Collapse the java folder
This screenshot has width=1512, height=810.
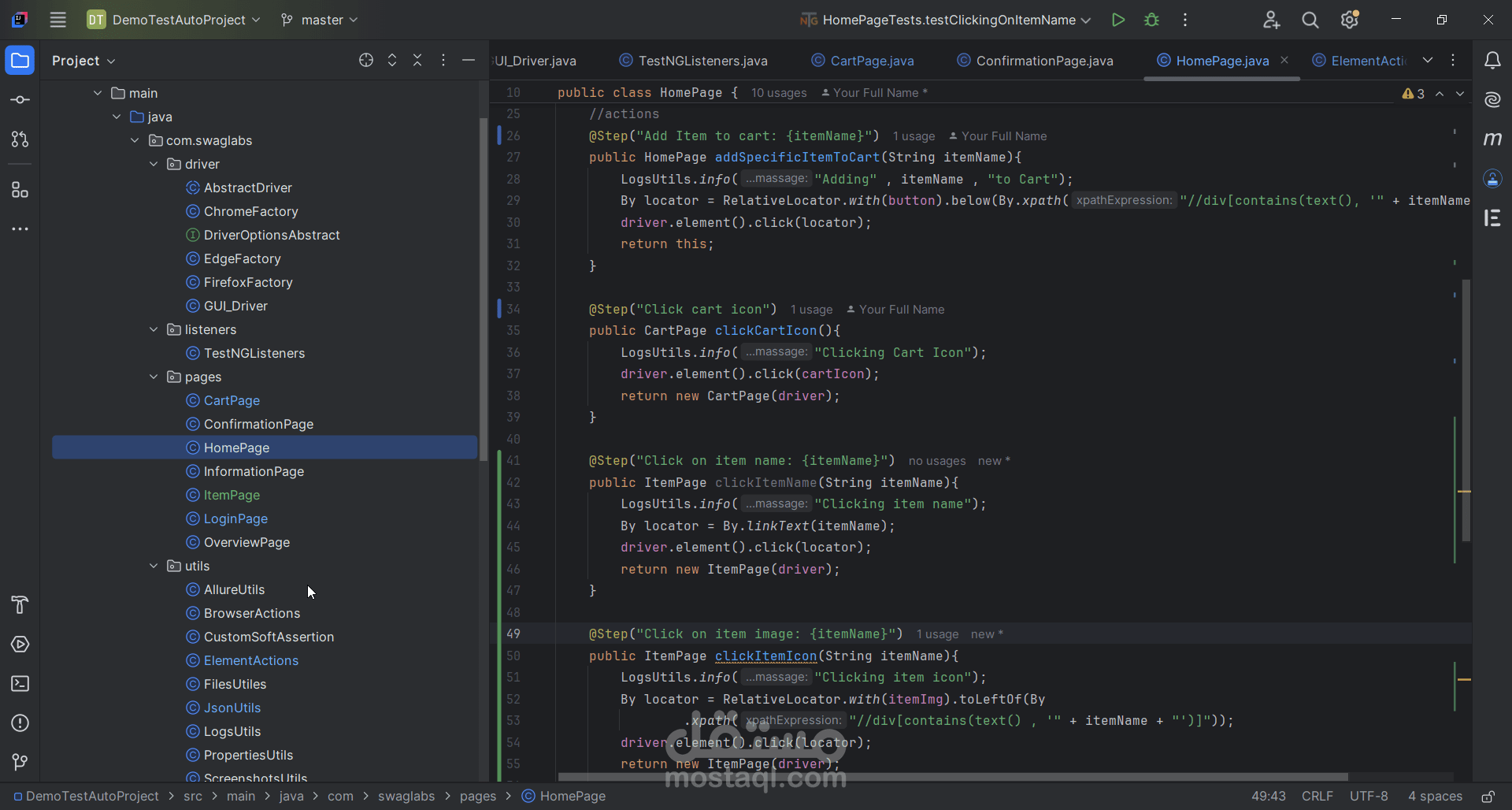tap(117, 117)
